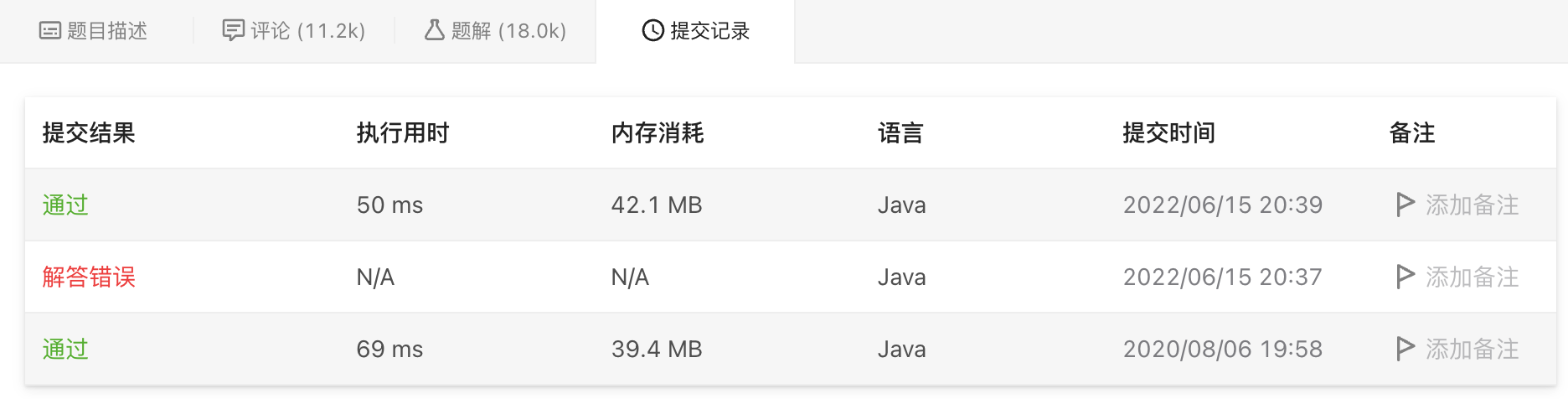Click the clock history icon
1568x399 pixels.
(652, 31)
